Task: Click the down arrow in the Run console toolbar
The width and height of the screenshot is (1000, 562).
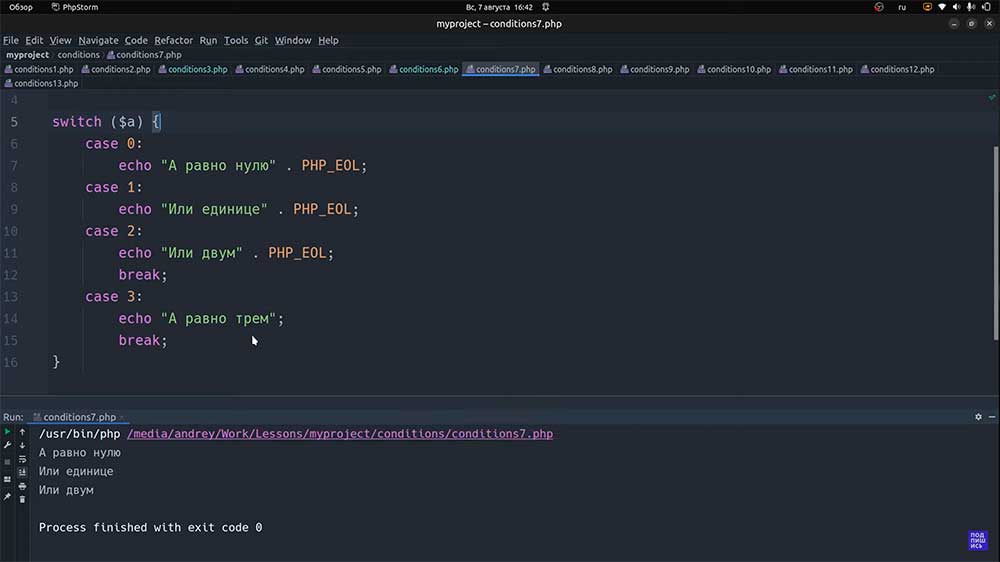Action: pos(22,445)
